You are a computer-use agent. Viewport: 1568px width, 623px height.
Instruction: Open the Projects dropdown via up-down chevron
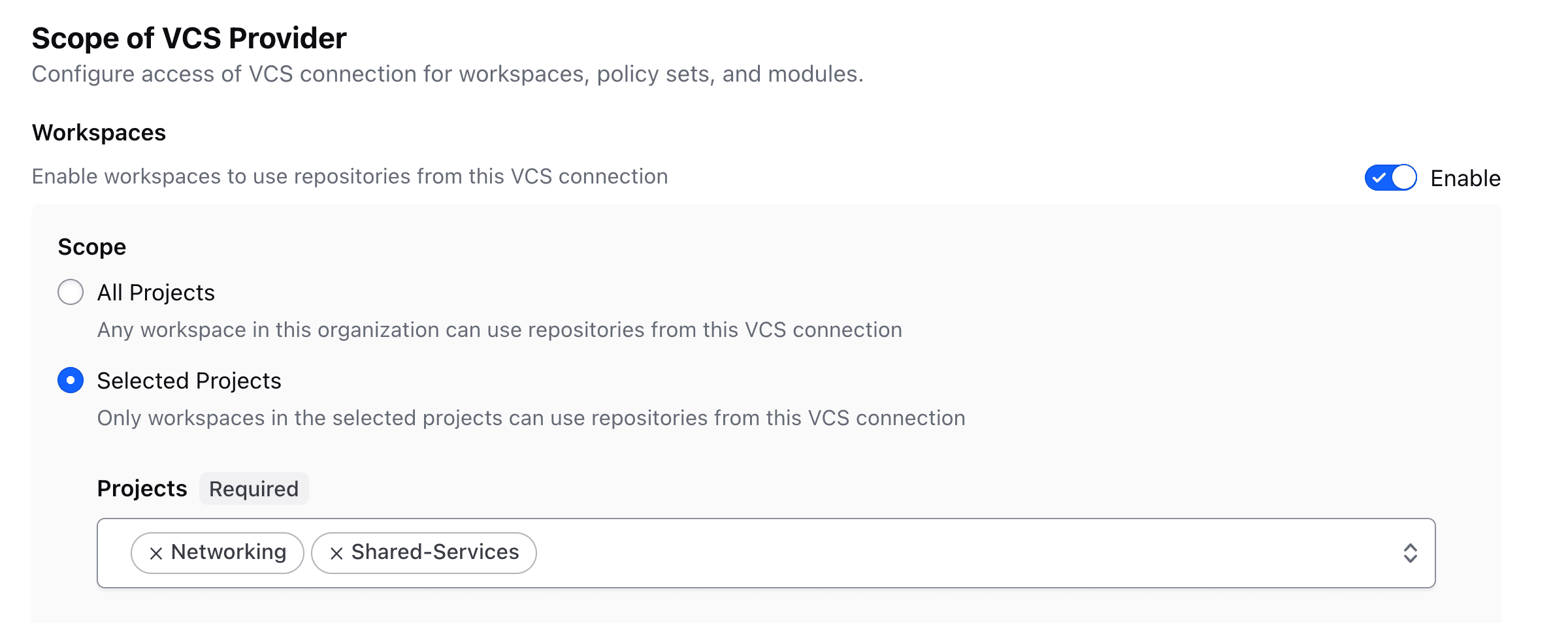pyautogui.click(x=1410, y=553)
